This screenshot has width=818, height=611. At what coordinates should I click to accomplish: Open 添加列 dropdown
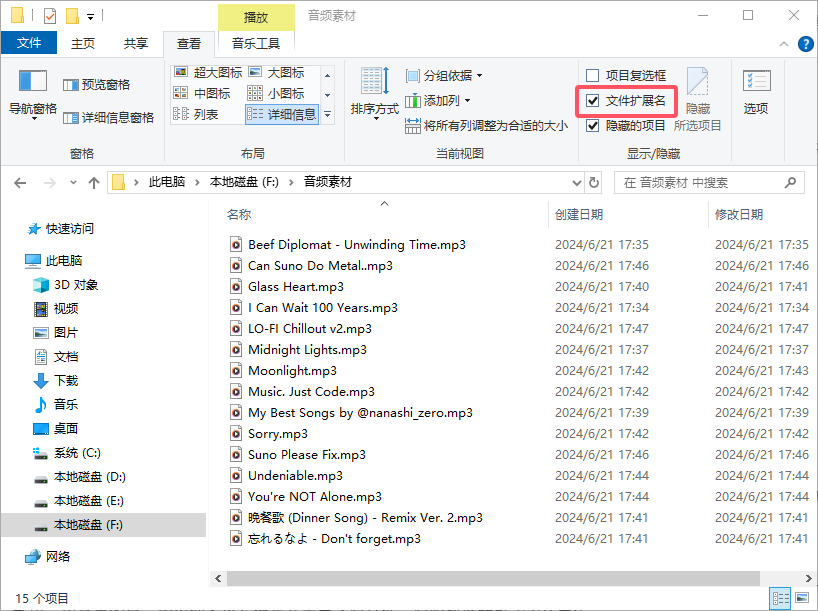coord(438,100)
